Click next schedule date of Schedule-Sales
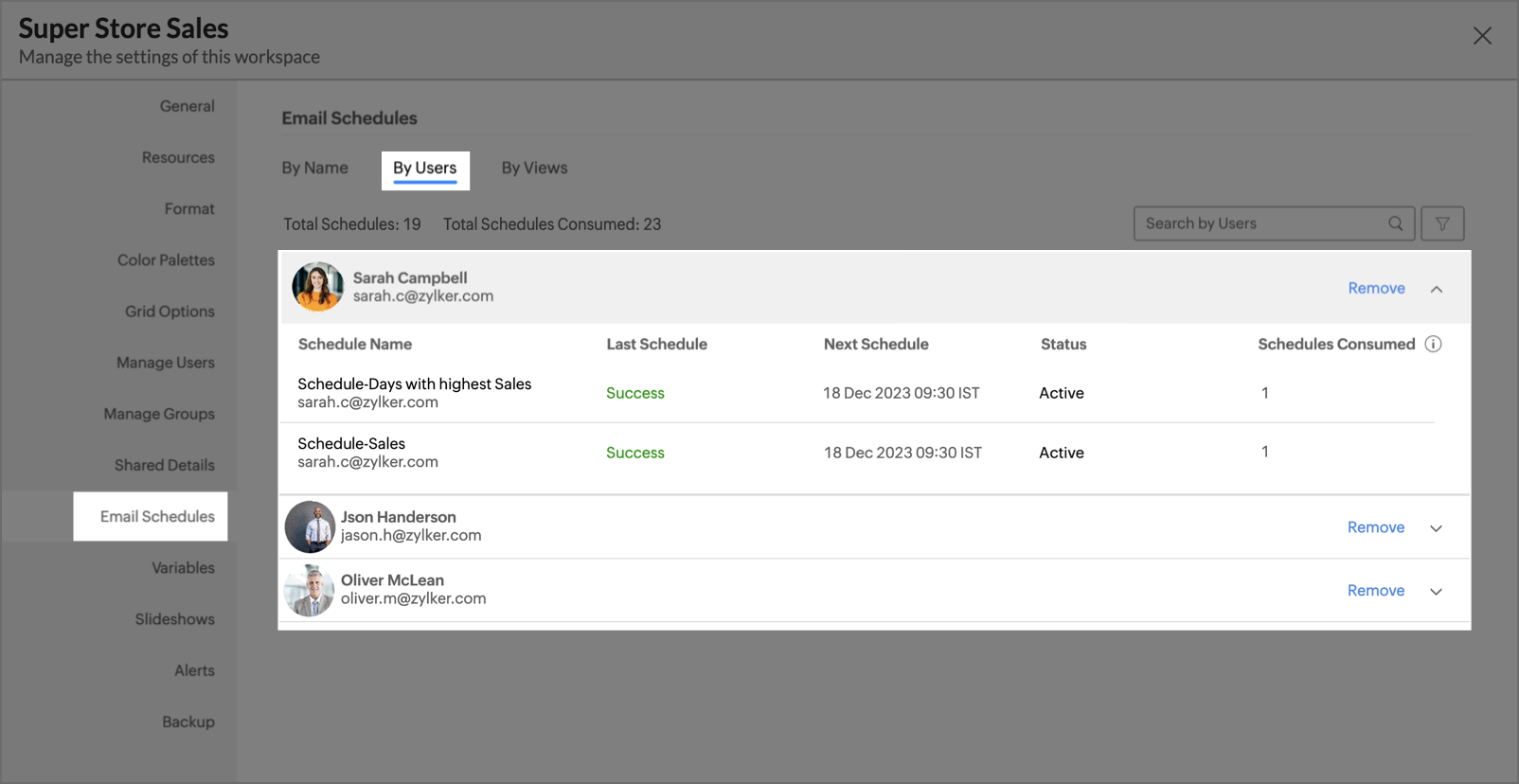 tap(902, 453)
